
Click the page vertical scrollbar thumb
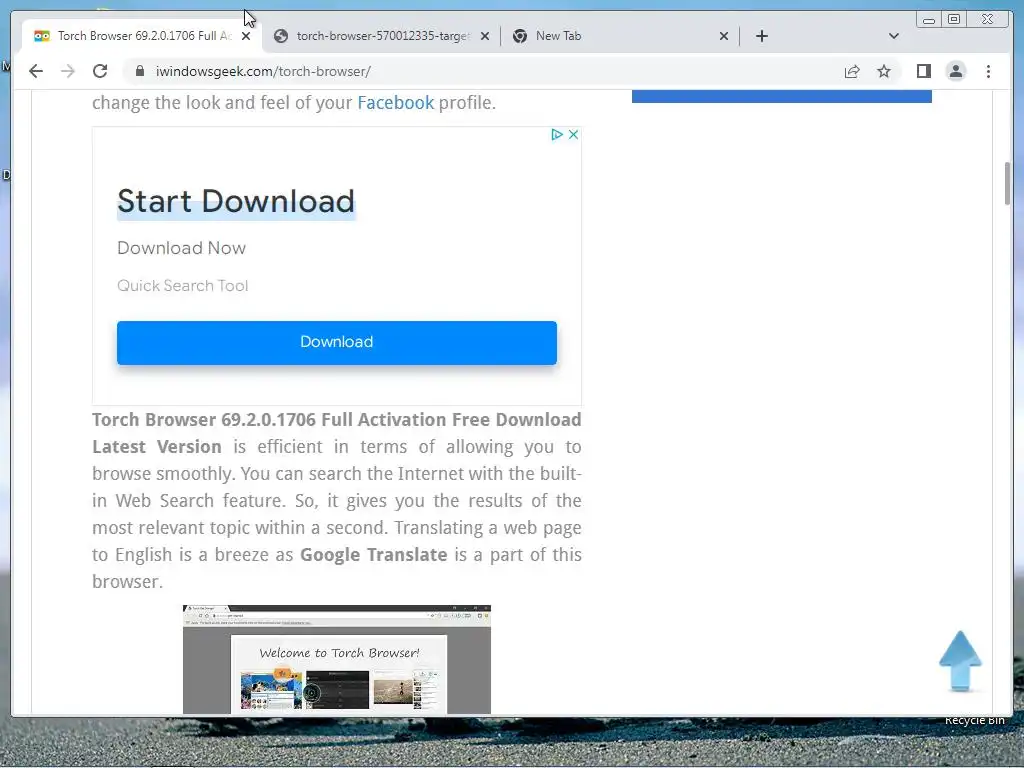coord(1007,184)
